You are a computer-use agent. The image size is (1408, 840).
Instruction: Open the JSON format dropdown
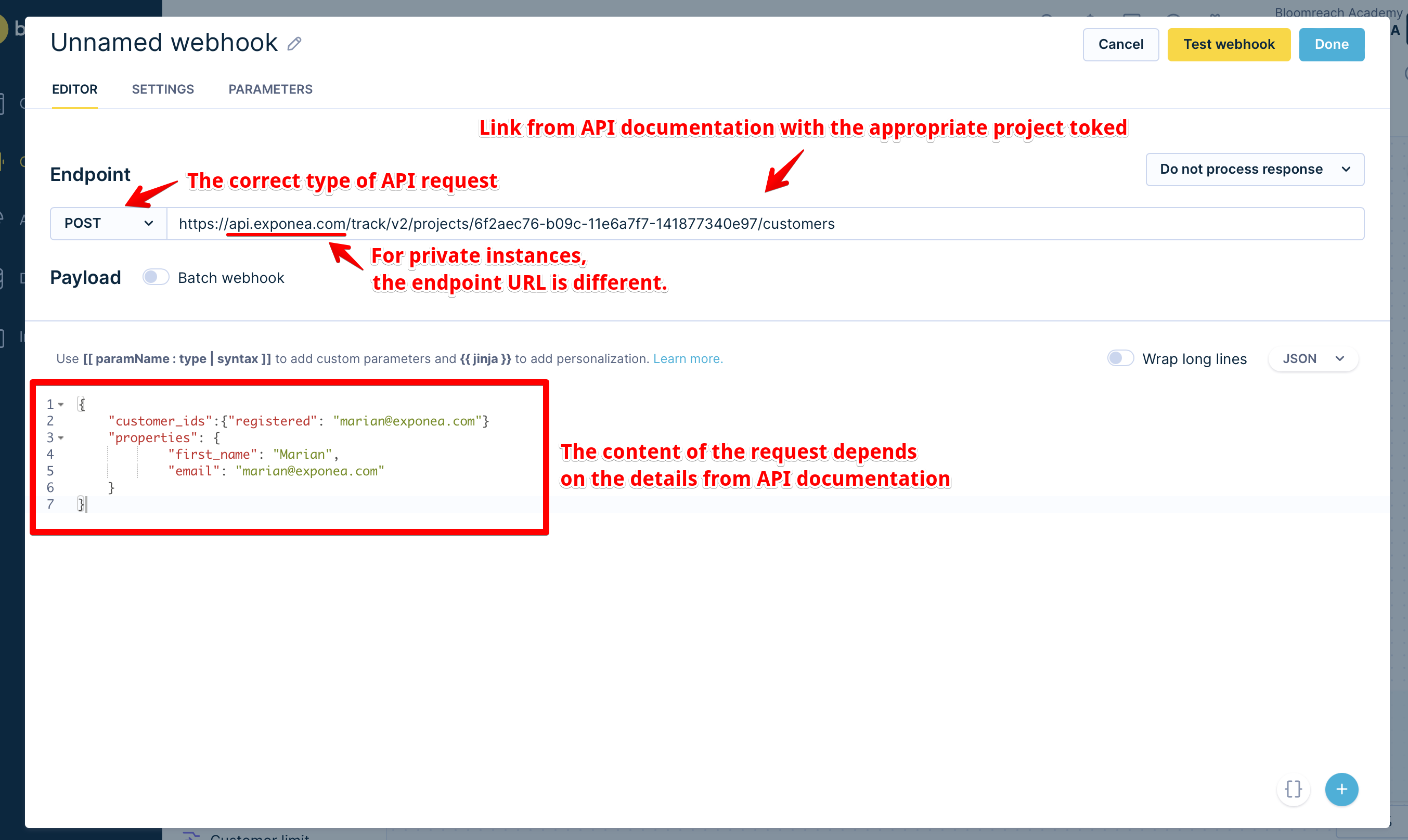tap(1312, 359)
